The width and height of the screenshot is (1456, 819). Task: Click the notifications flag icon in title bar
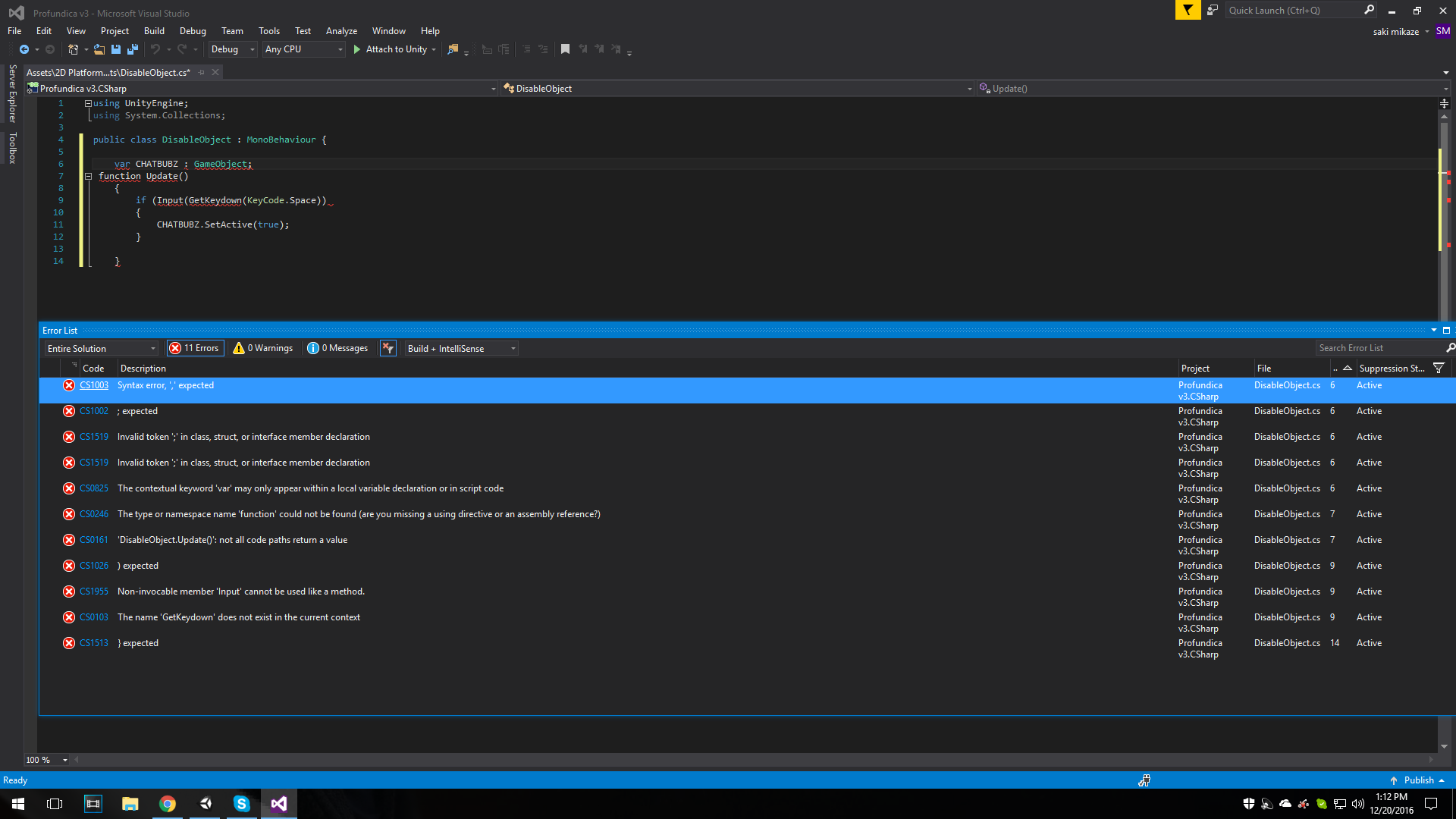(1188, 10)
